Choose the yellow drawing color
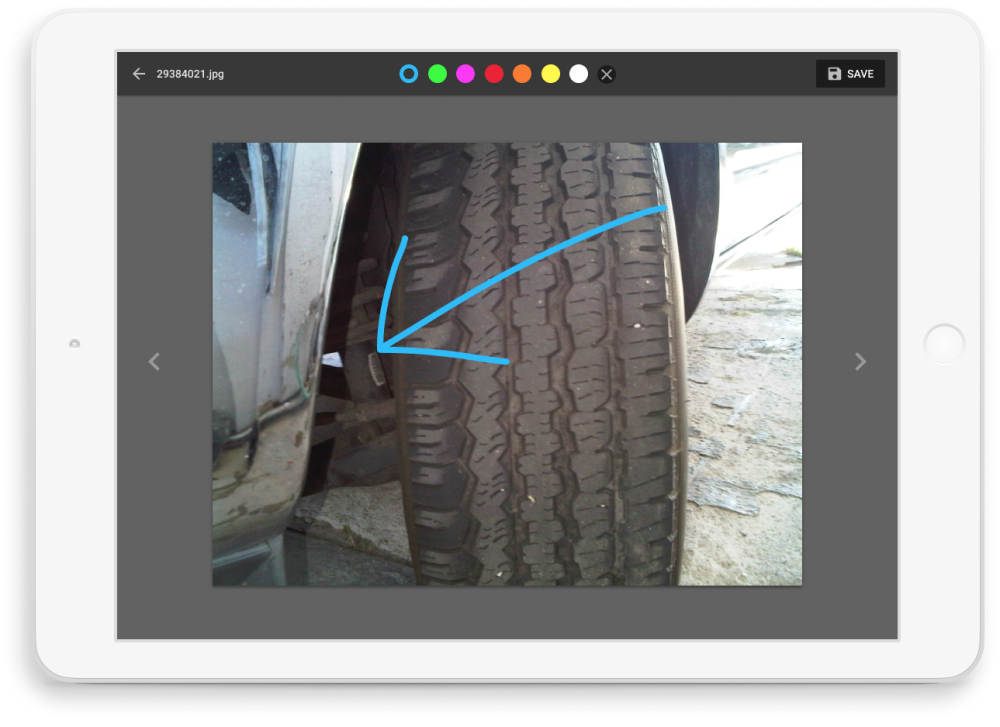Image resolution: width=1000 pixels, height=727 pixels. pyautogui.click(x=550, y=74)
